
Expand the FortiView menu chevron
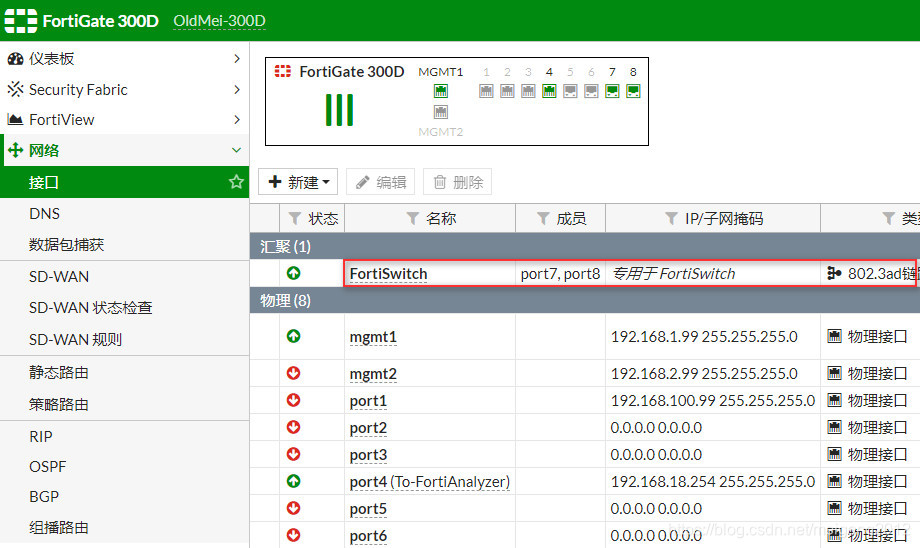pyautogui.click(x=236, y=120)
